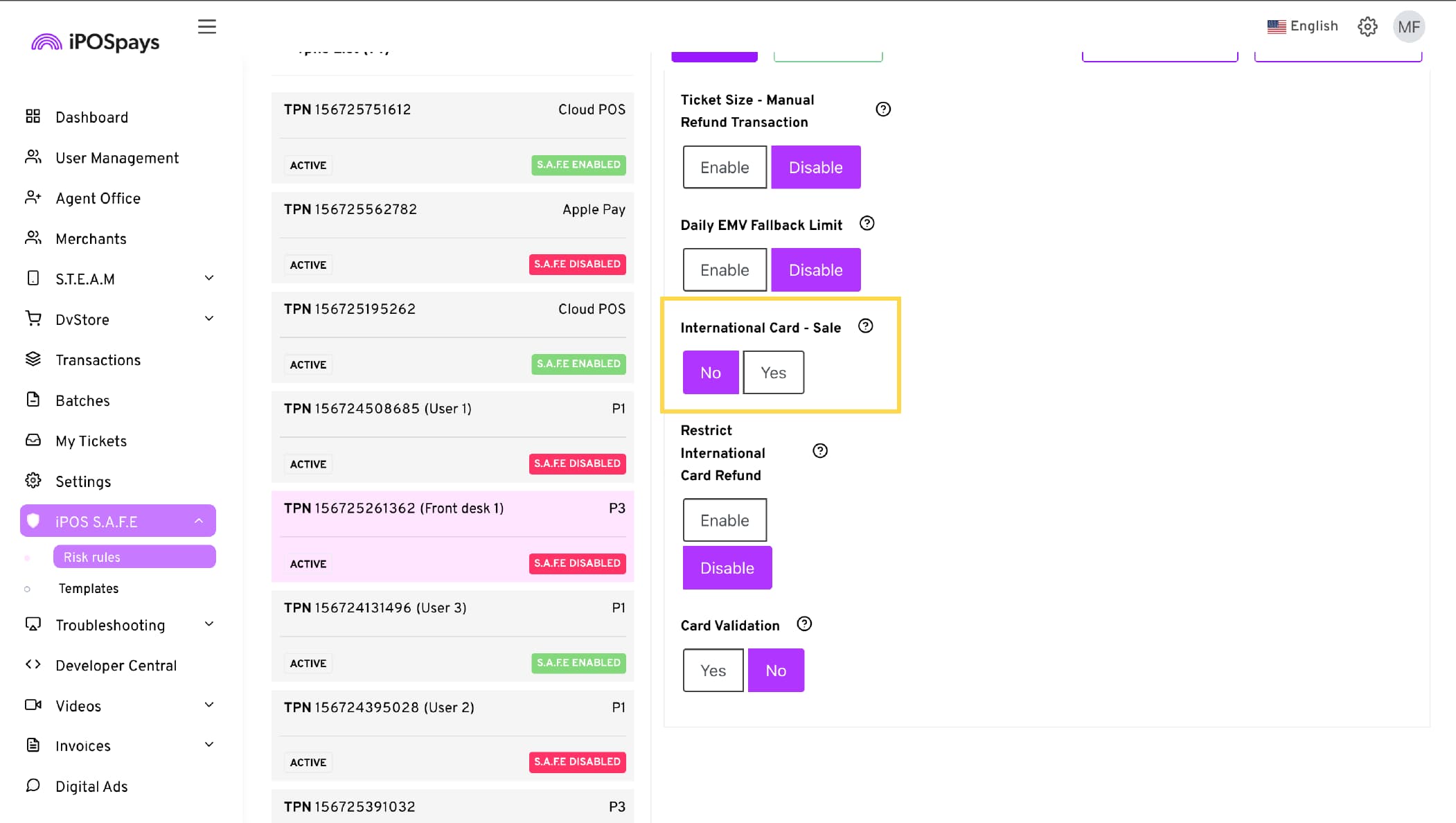Click help icon next to Card Validation

tap(804, 624)
